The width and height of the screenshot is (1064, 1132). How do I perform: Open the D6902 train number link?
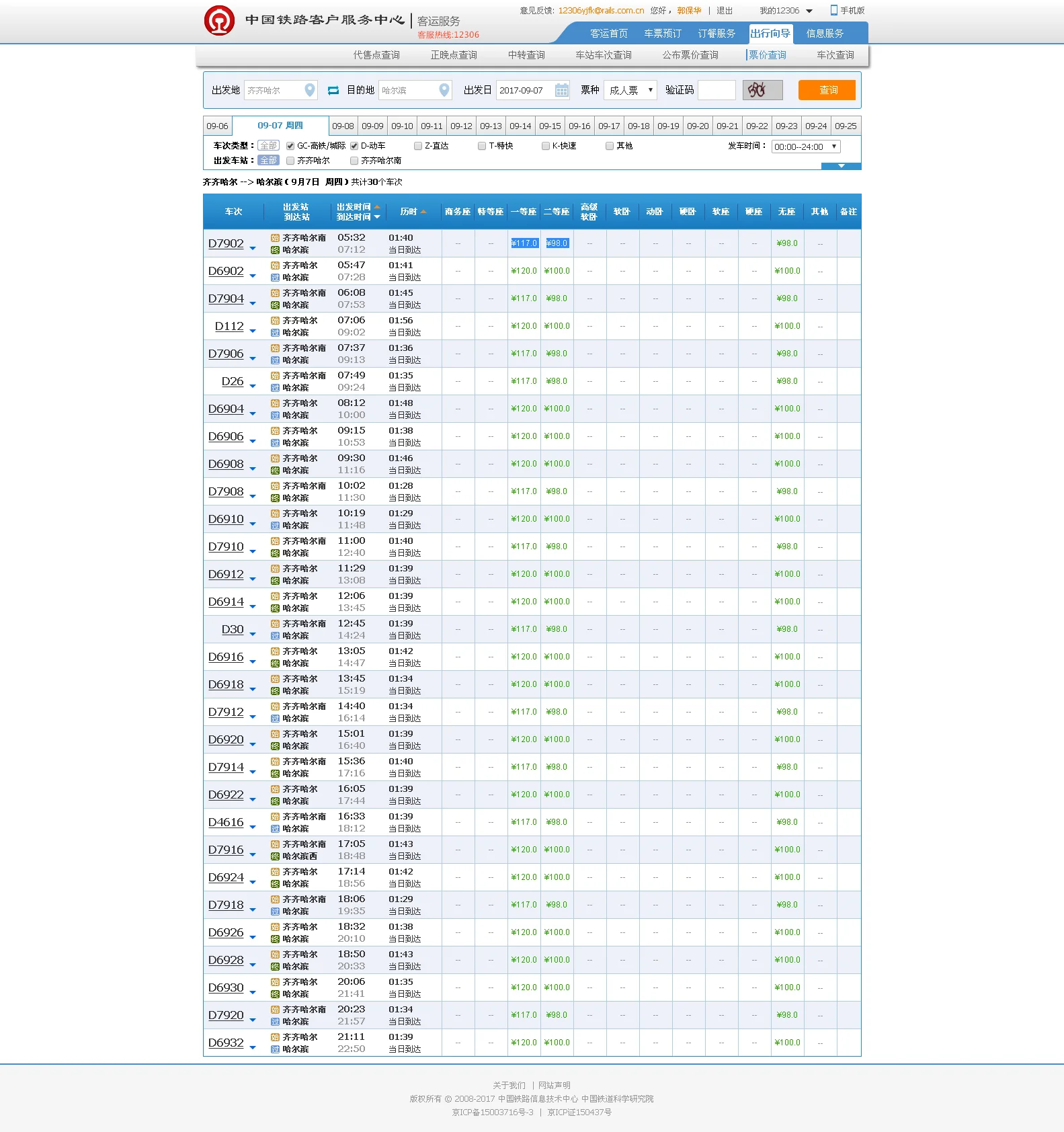point(226,271)
